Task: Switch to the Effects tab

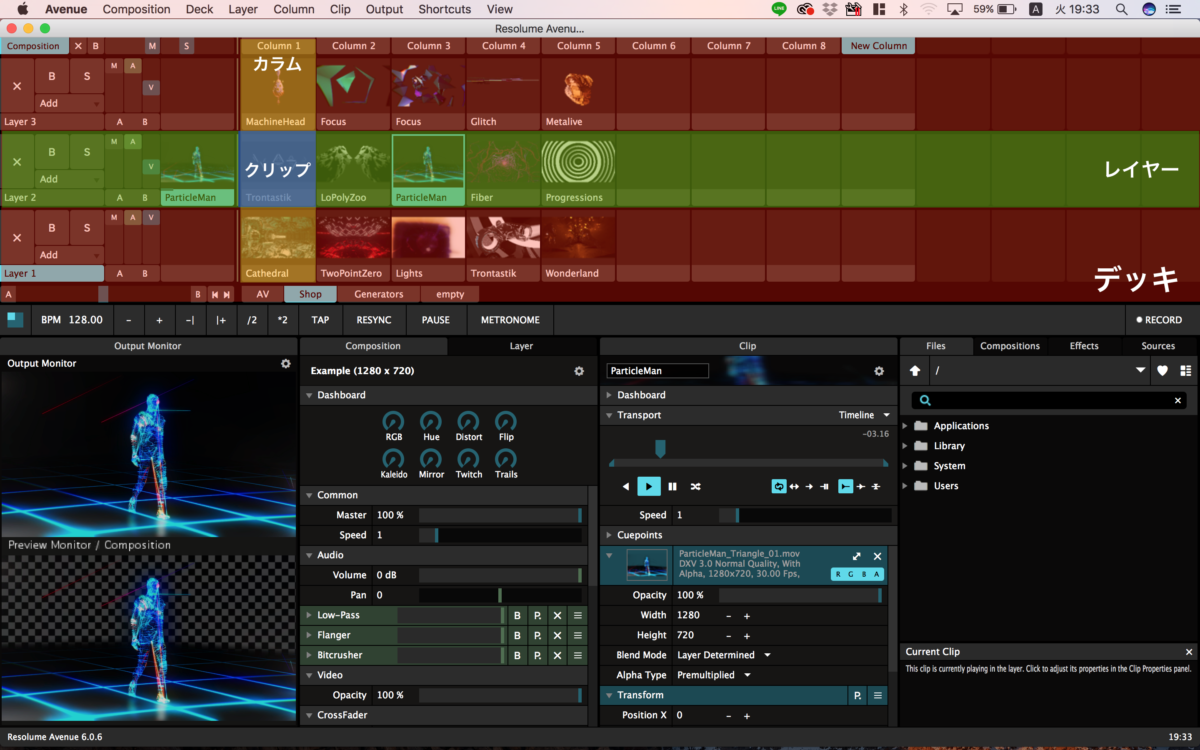Action: point(1084,346)
